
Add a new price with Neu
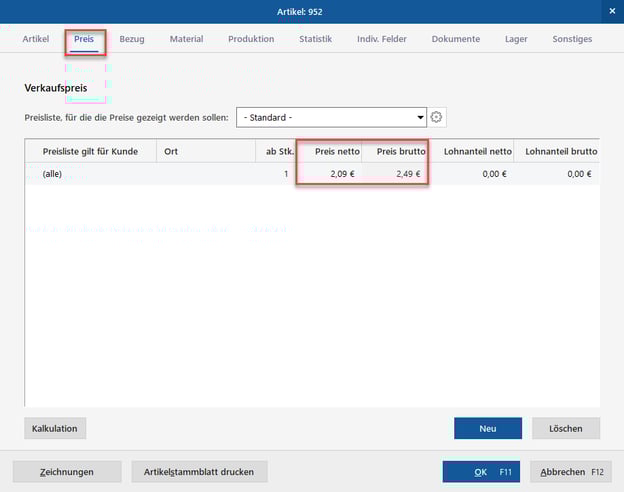(x=488, y=428)
